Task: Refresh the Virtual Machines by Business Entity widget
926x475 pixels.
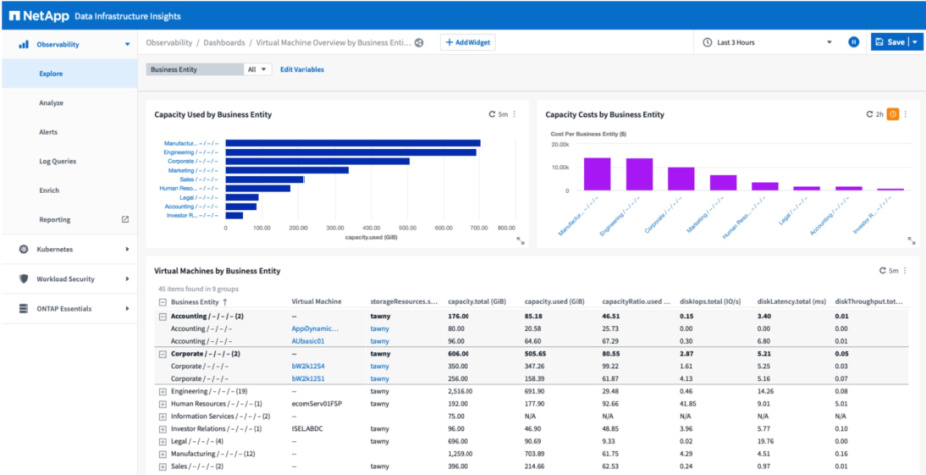Action: click(883, 271)
